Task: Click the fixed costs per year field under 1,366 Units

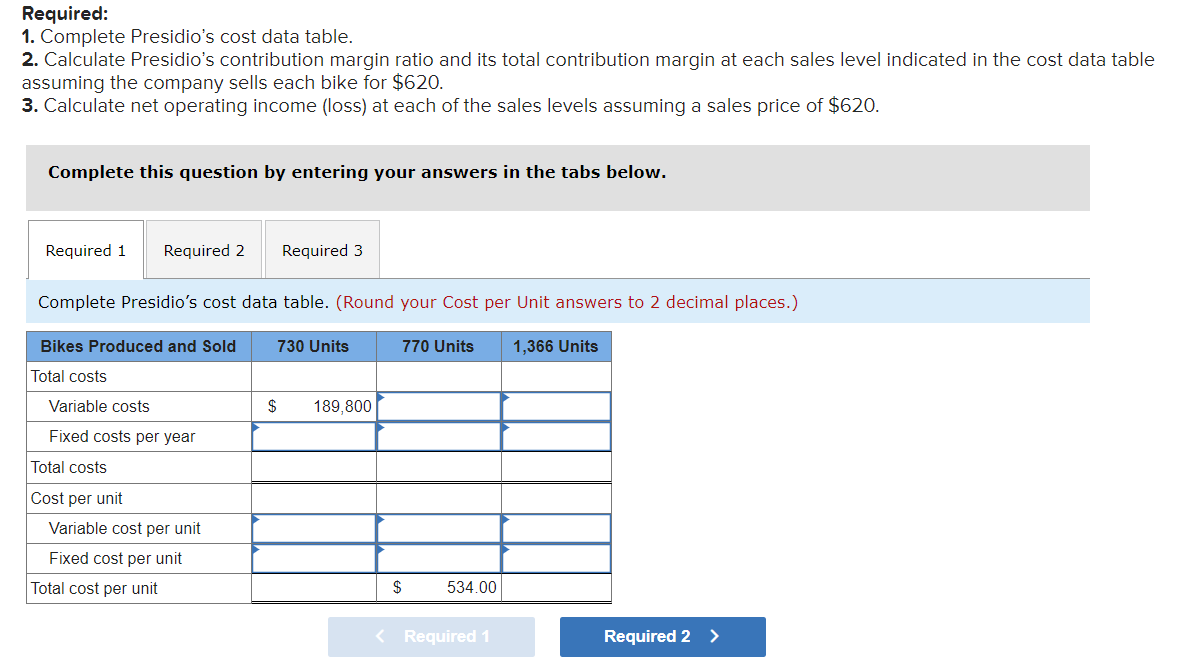Action: (556, 436)
